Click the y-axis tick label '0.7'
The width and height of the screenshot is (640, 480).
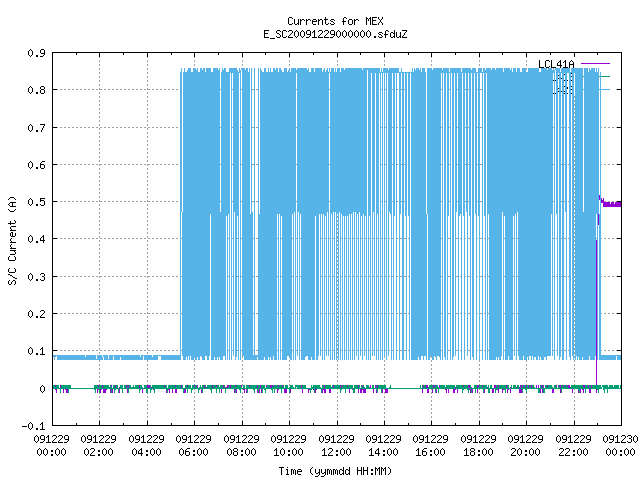(36, 128)
